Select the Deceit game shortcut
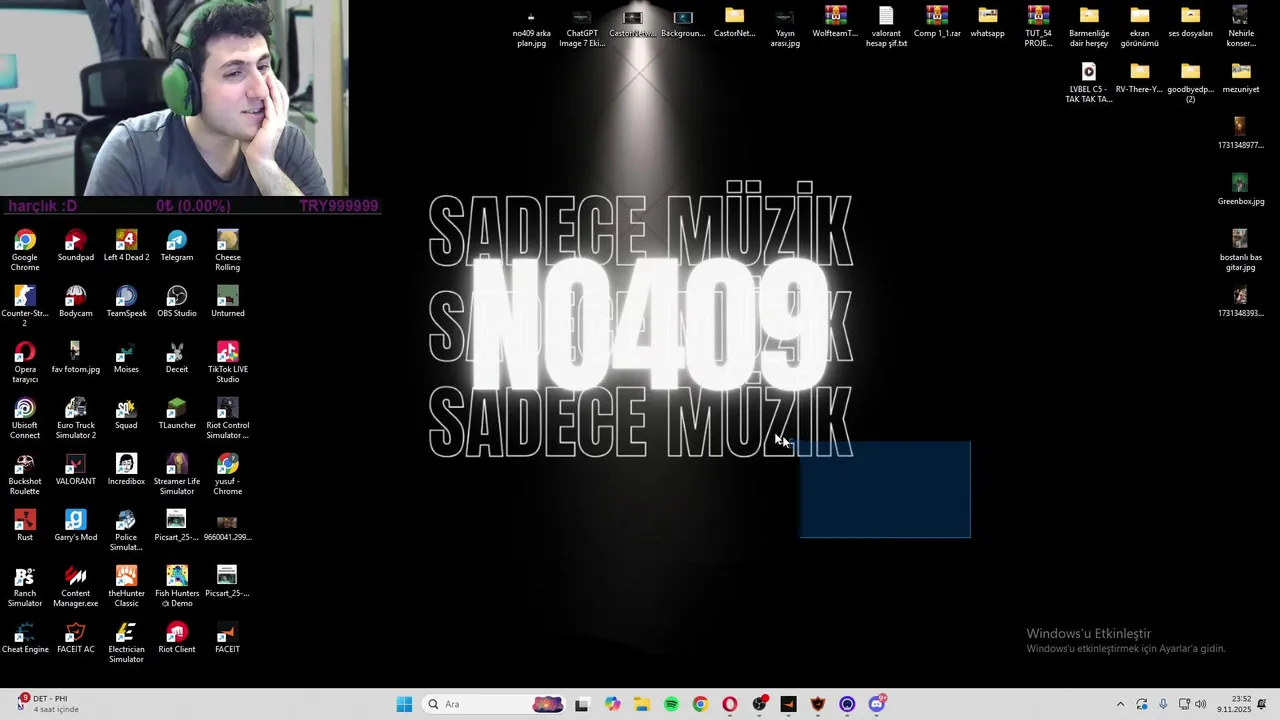The image size is (1280, 720). 177,358
